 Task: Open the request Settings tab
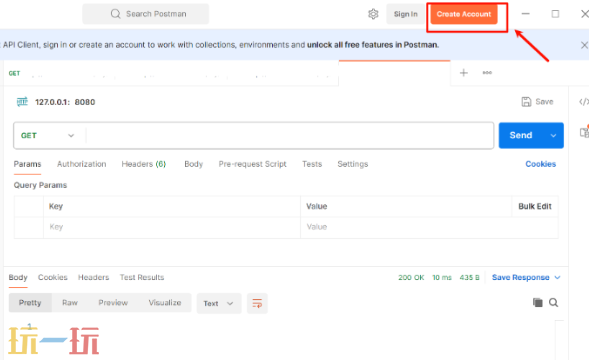point(352,164)
